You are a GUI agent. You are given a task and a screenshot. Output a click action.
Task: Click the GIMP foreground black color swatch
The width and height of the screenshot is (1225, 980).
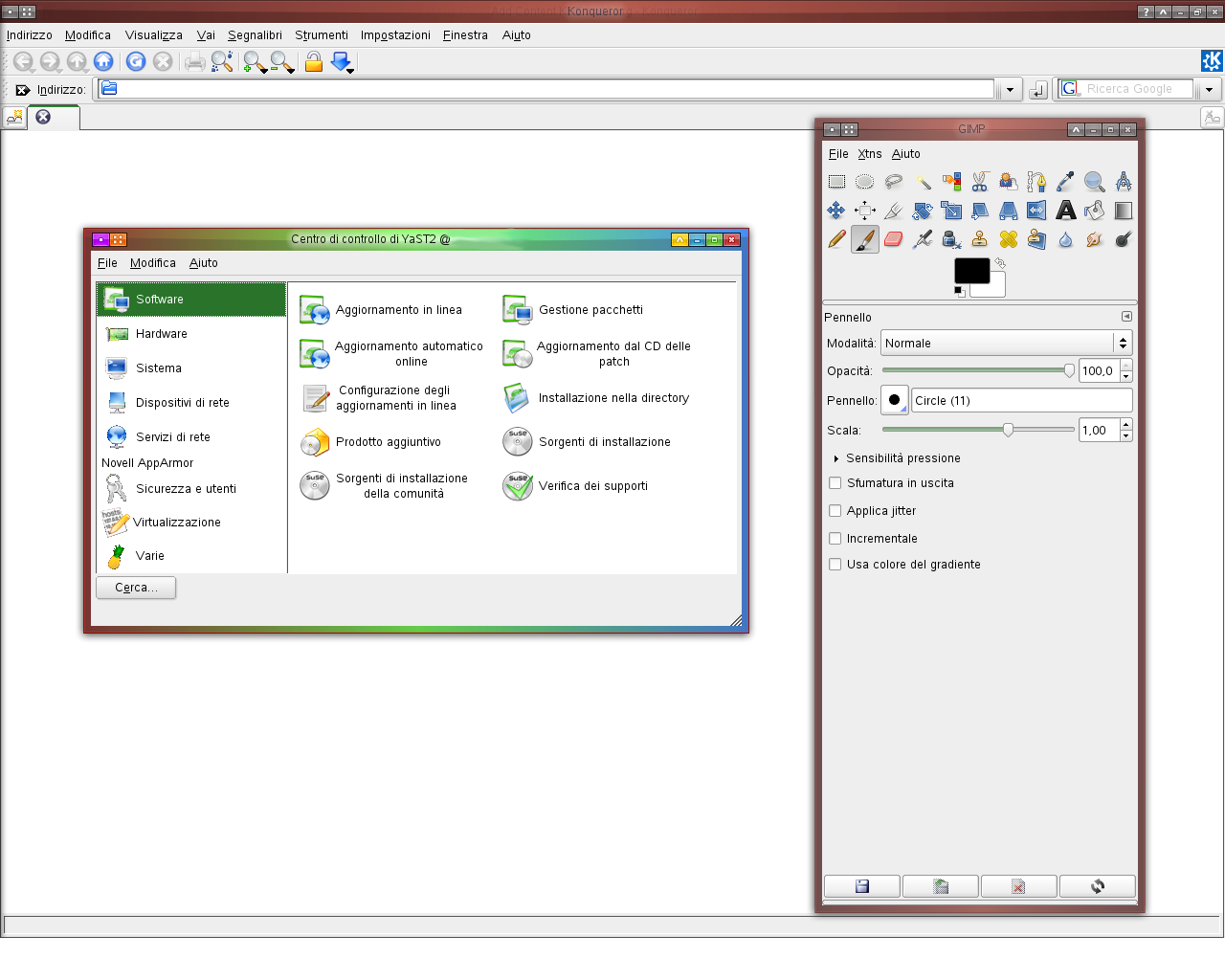(971, 270)
